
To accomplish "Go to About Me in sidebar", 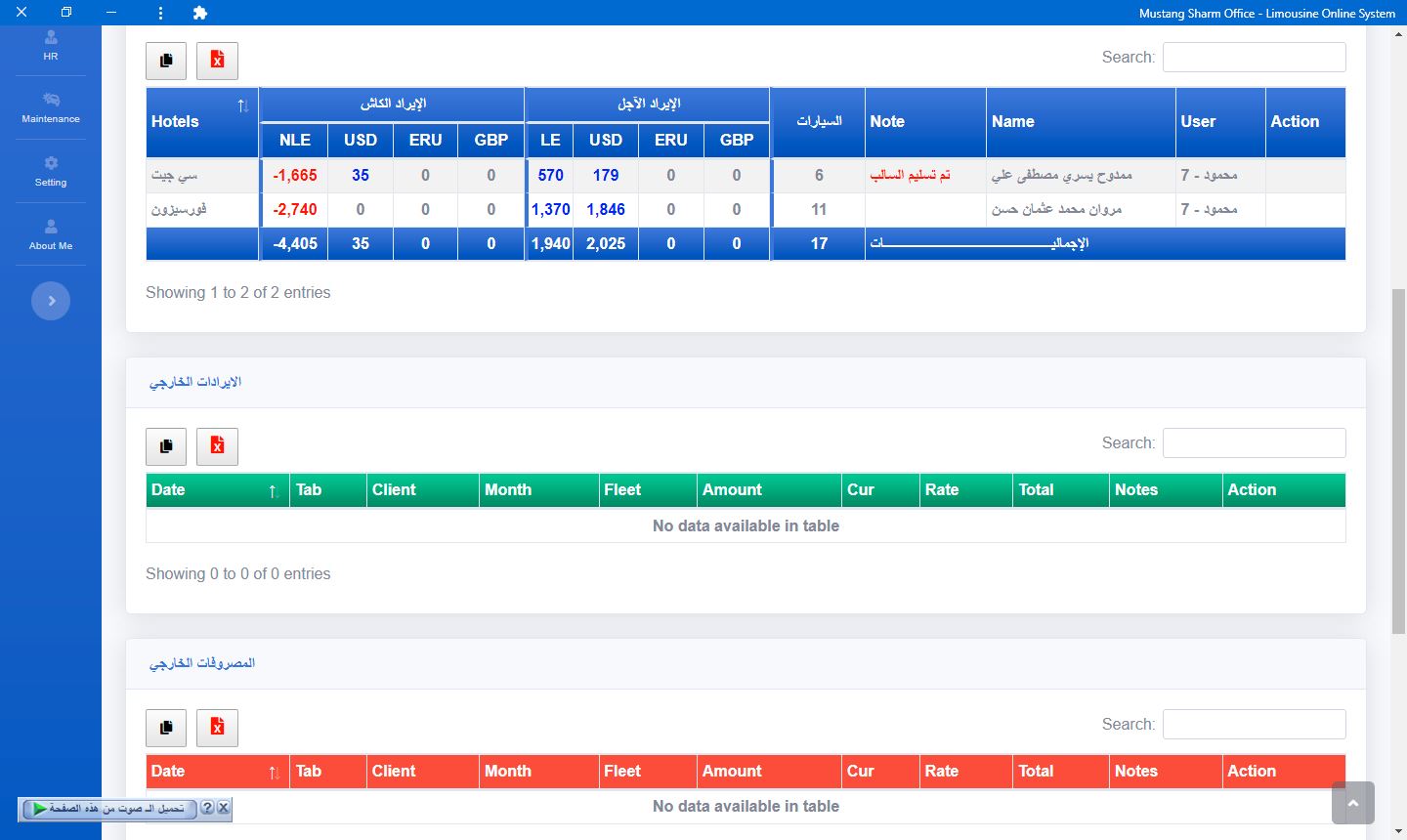I will 51,234.
